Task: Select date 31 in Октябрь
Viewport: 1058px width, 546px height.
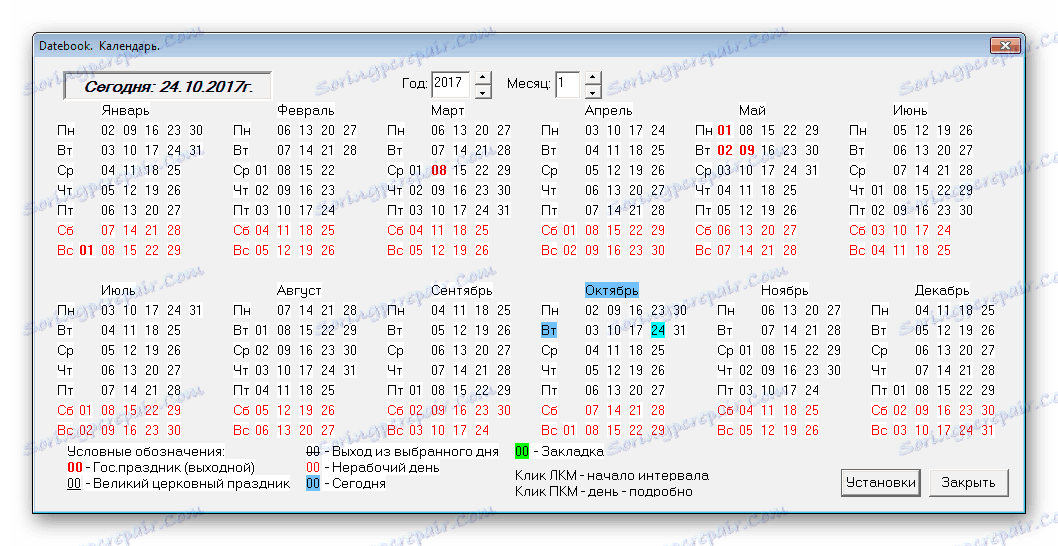Action: click(x=679, y=331)
